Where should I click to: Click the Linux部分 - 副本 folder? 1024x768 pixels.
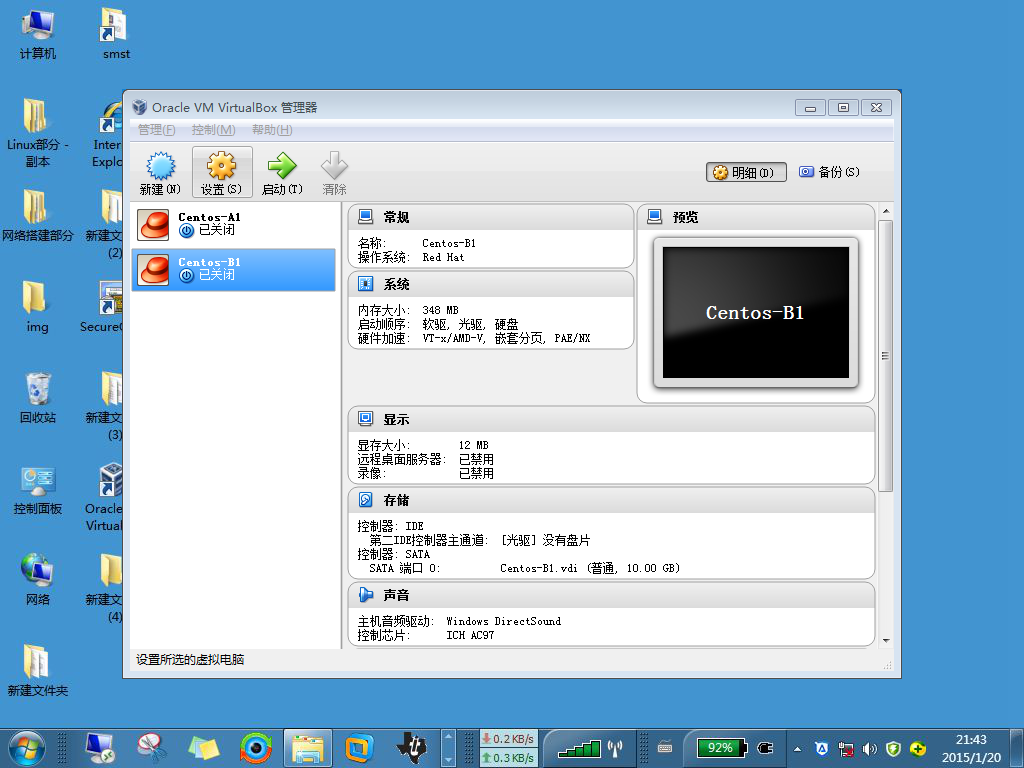(37, 134)
